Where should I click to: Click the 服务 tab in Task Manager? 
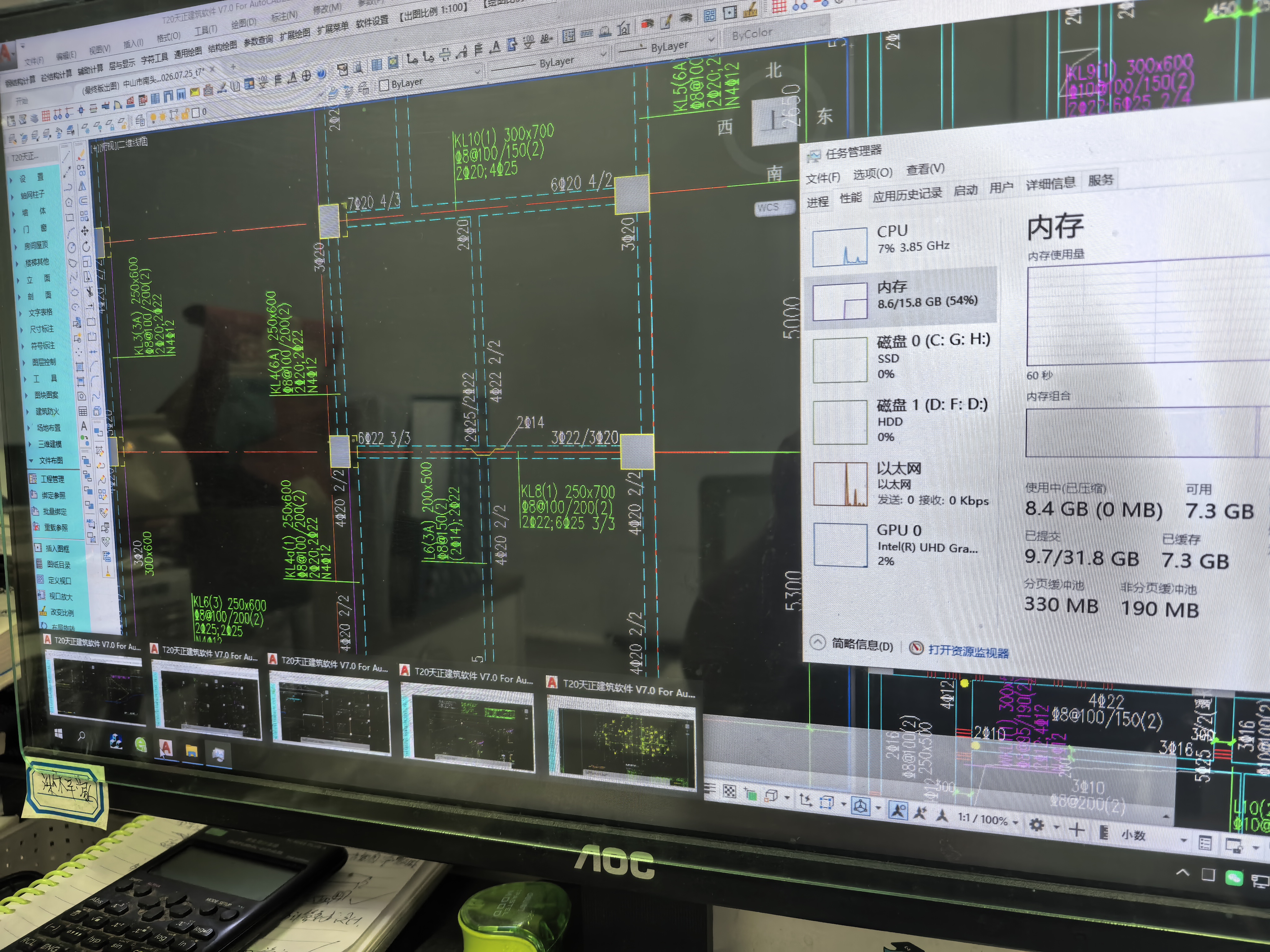click(1100, 180)
